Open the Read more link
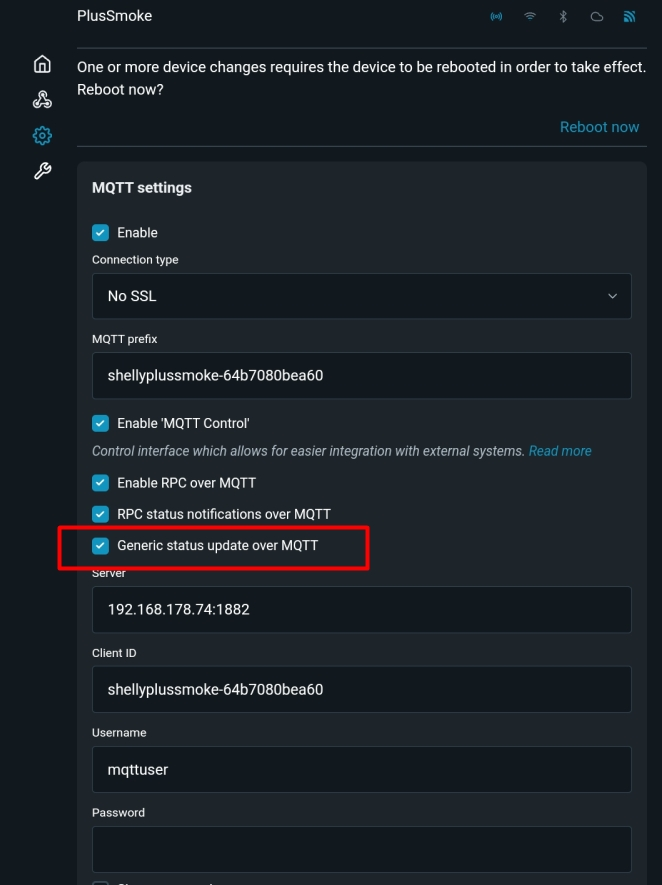 click(x=560, y=451)
